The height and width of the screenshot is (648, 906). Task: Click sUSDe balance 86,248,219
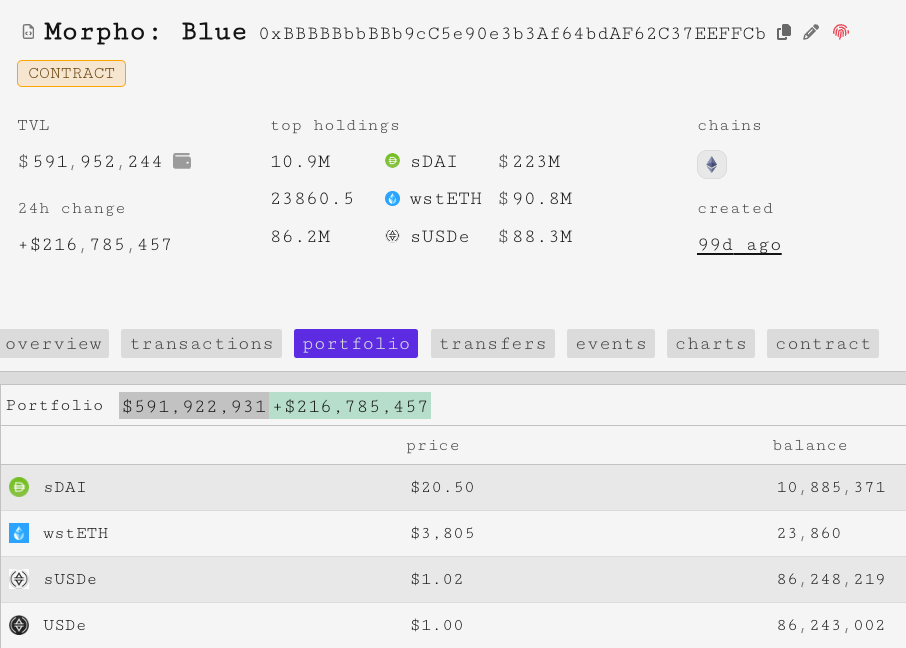click(x=831, y=579)
